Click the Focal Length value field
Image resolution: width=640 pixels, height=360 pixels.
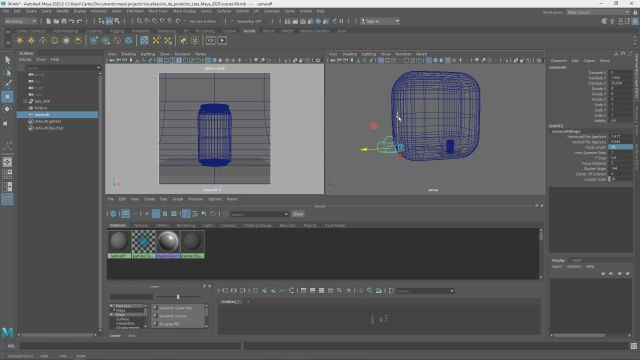(620, 147)
